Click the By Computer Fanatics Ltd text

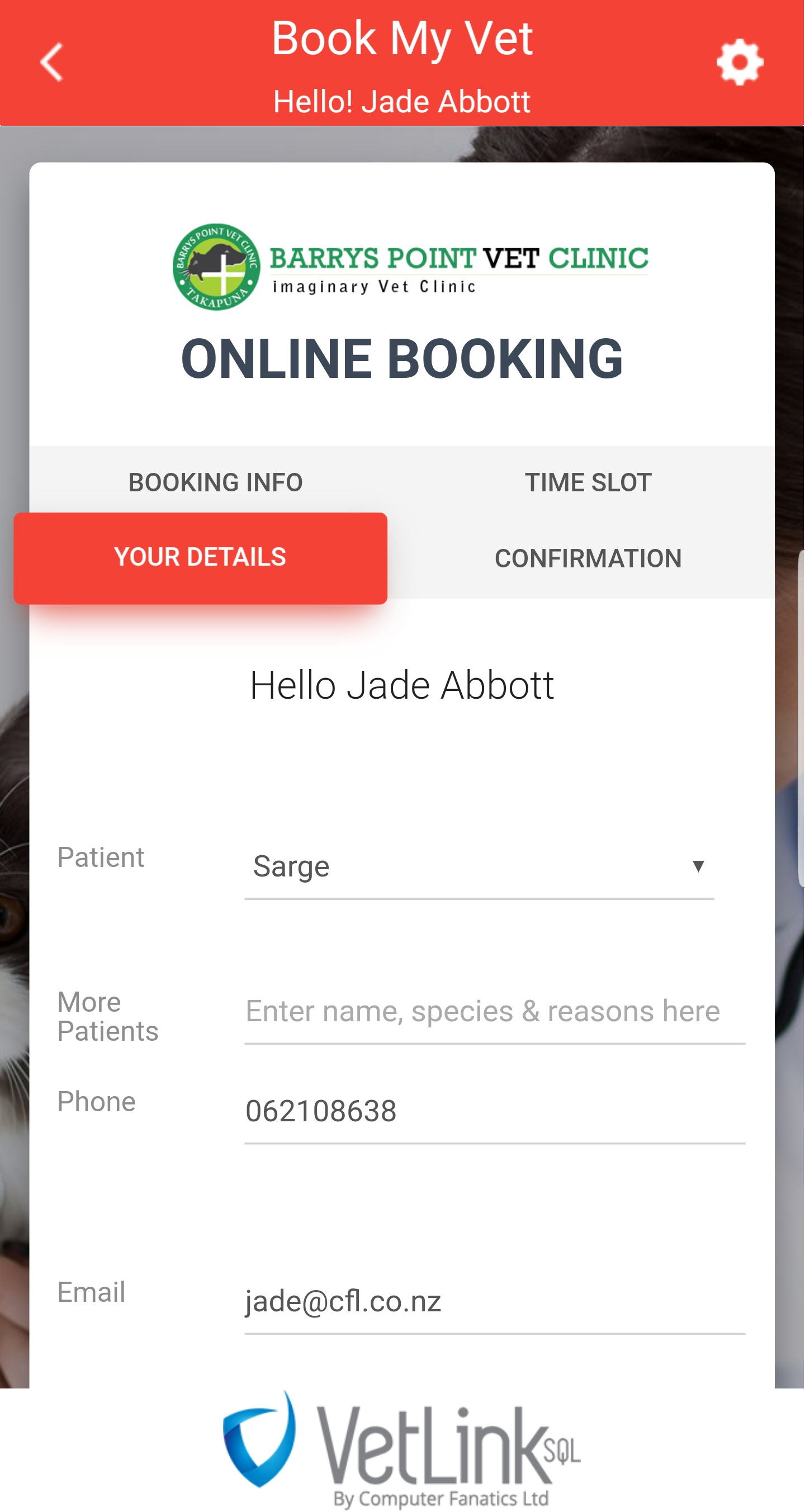coord(441,1498)
